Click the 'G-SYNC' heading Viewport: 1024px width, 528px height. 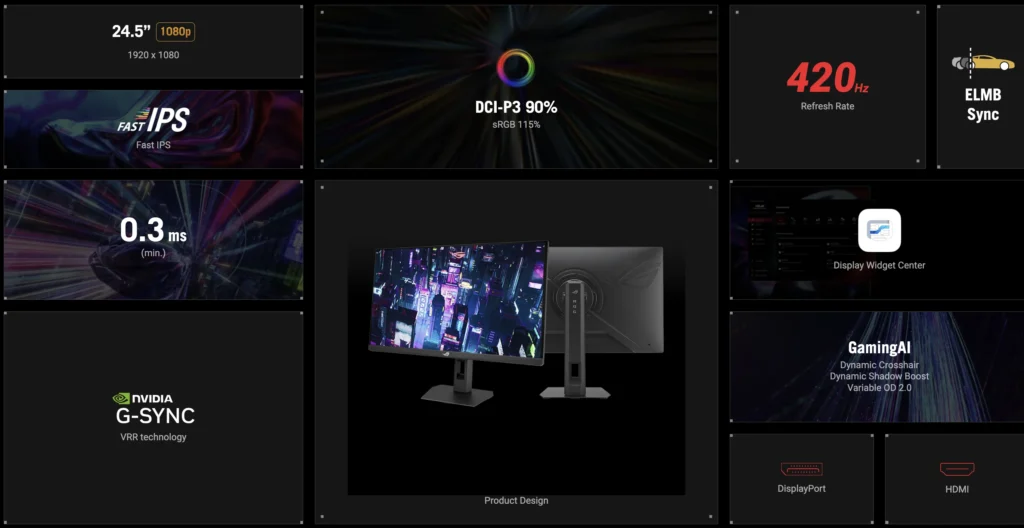click(155, 416)
